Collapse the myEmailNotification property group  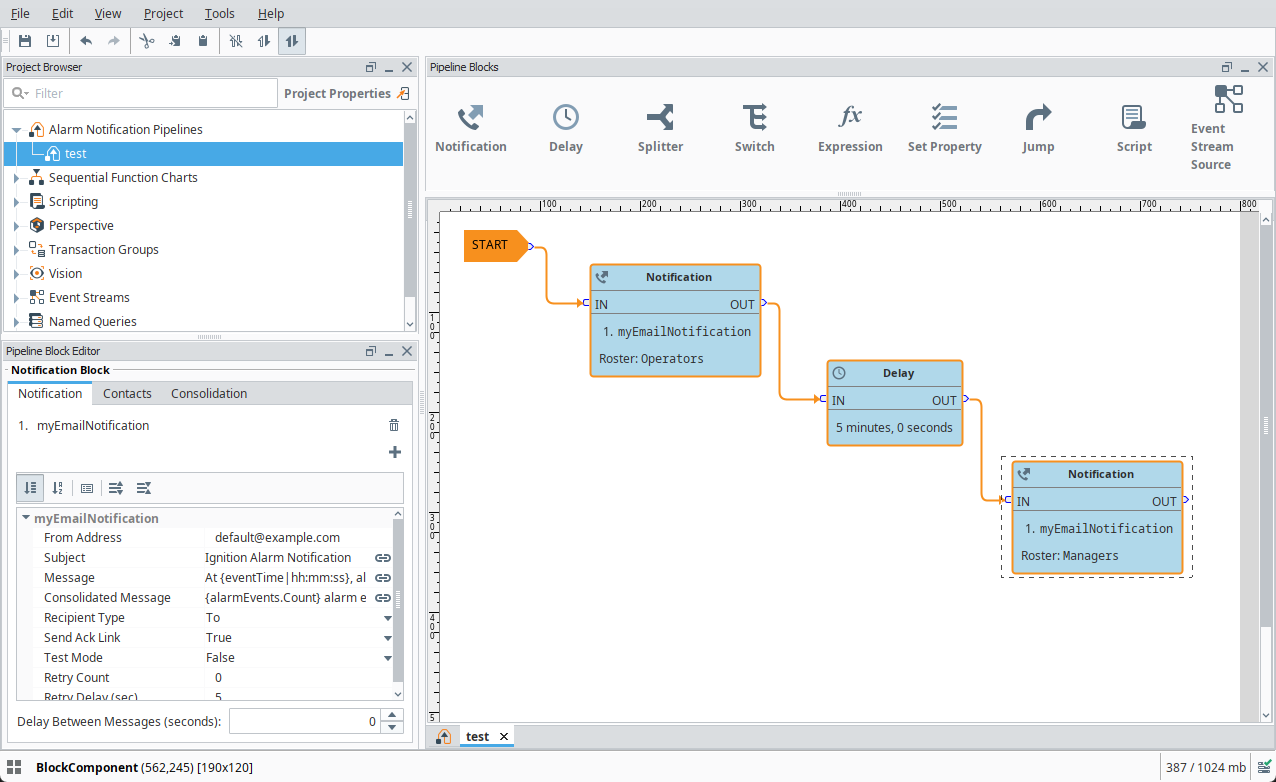click(26, 518)
